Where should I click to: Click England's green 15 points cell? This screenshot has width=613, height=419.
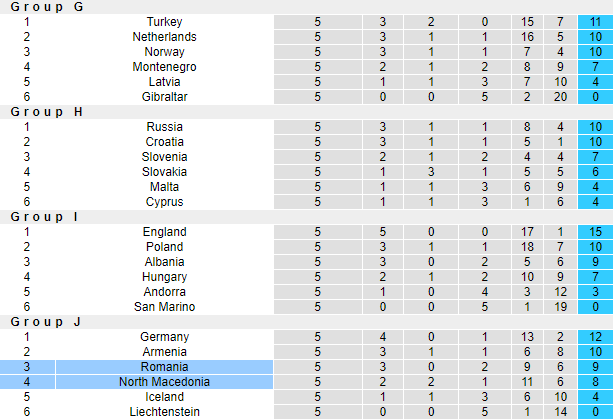[x=594, y=232]
